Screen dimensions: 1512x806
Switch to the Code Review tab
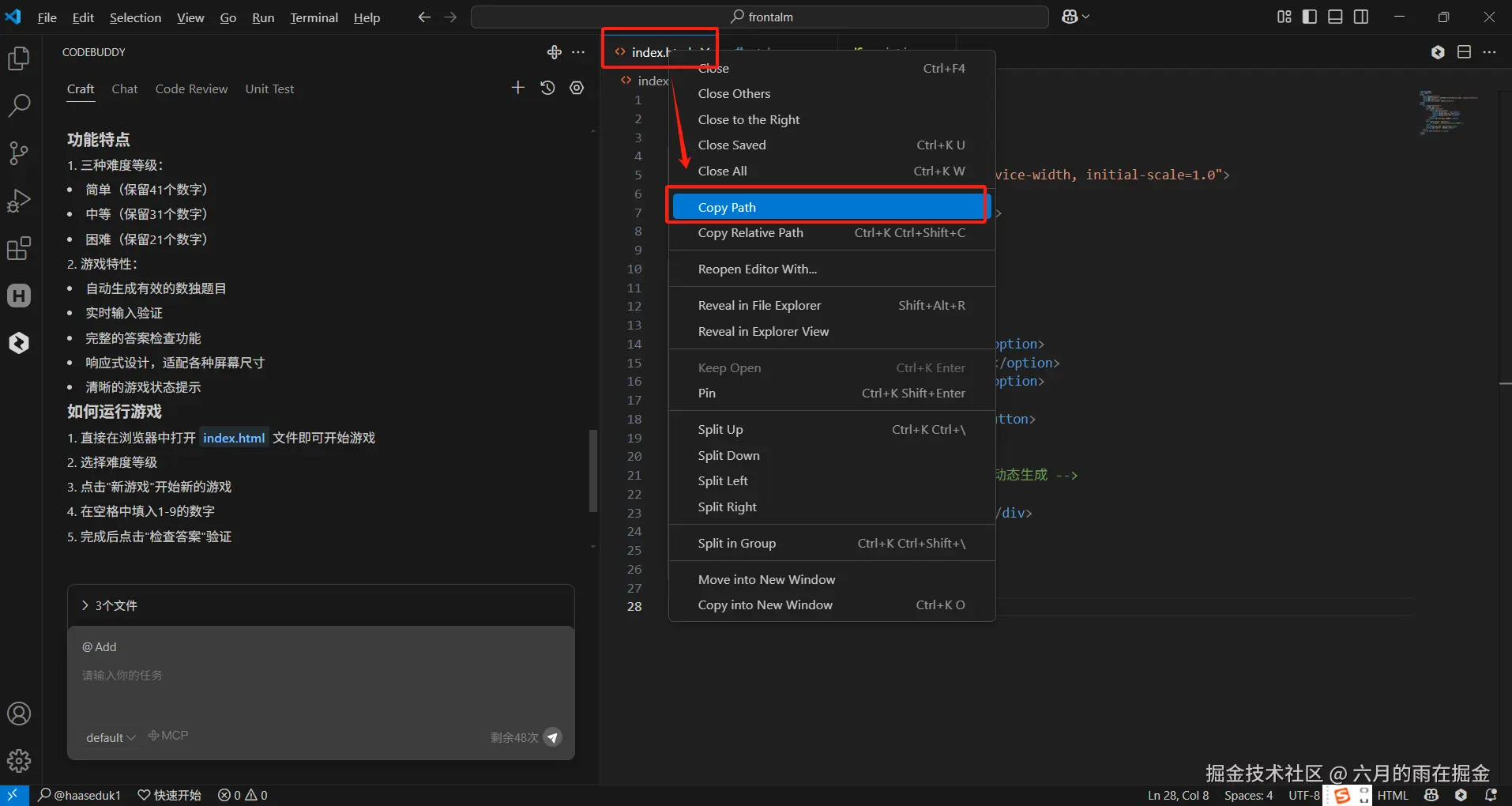pos(191,89)
